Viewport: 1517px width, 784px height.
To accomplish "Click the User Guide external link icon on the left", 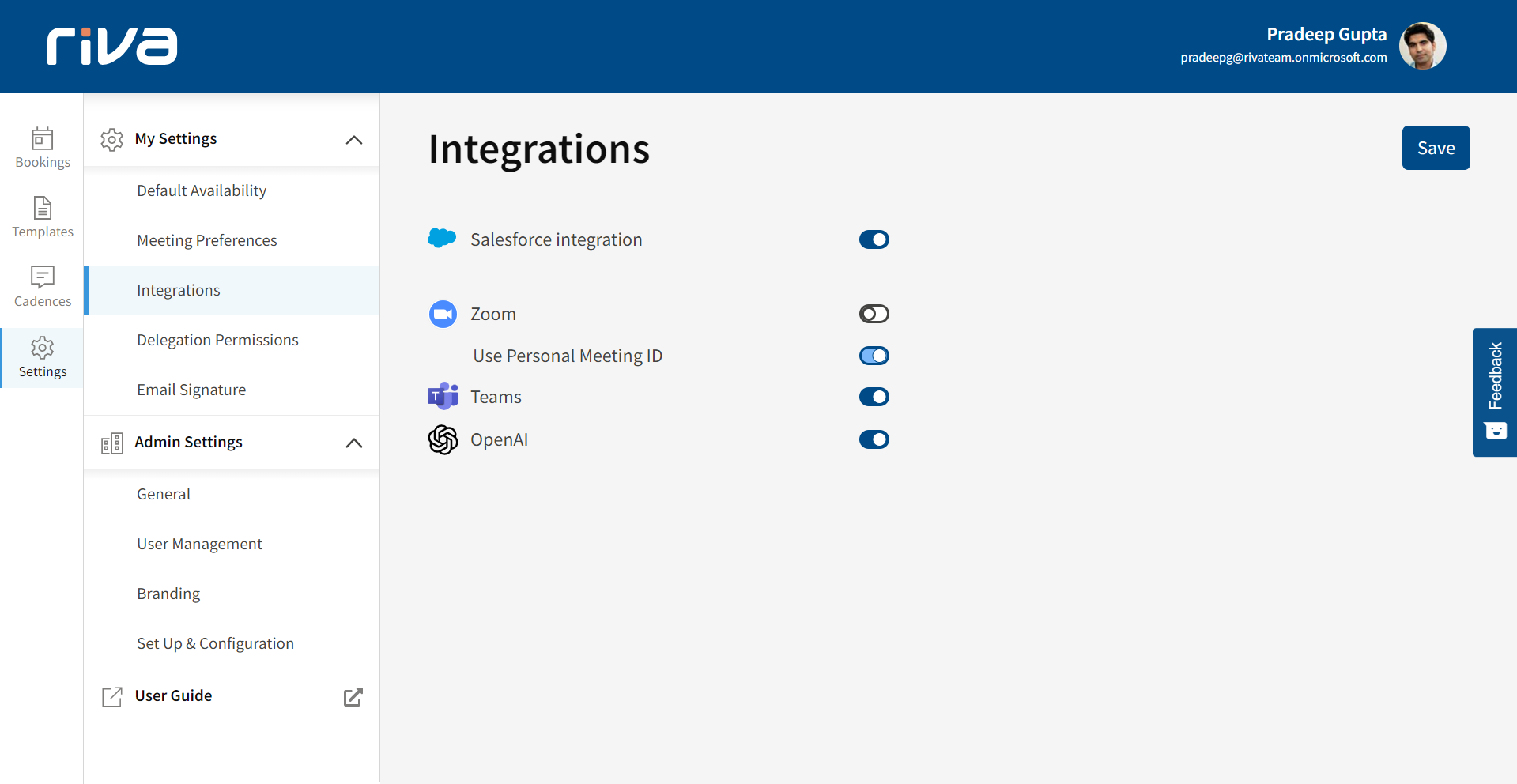I will click(x=112, y=697).
